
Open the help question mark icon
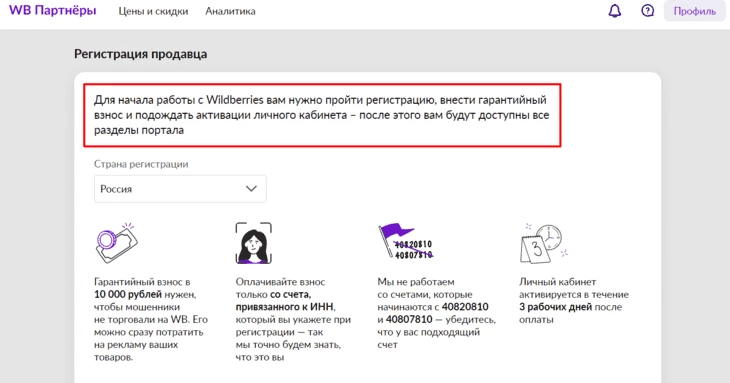pyautogui.click(x=647, y=11)
